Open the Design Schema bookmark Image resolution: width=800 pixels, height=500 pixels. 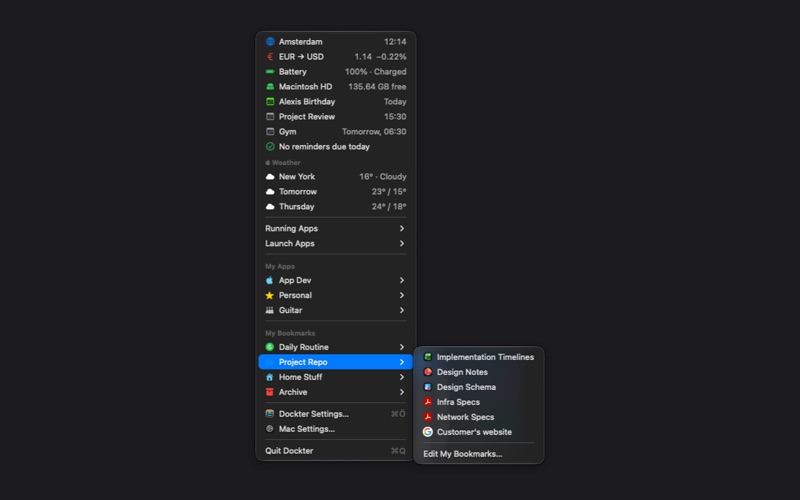[x=479, y=387]
